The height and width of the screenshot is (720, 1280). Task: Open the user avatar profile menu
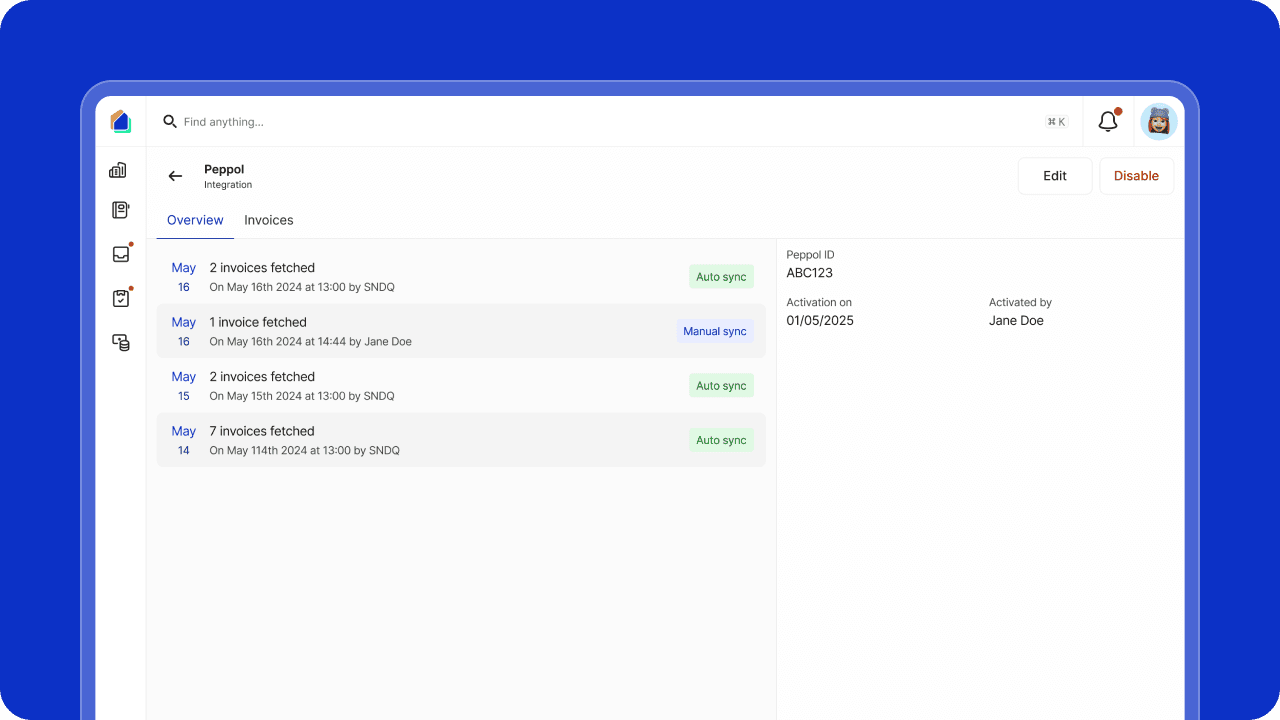click(1159, 122)
